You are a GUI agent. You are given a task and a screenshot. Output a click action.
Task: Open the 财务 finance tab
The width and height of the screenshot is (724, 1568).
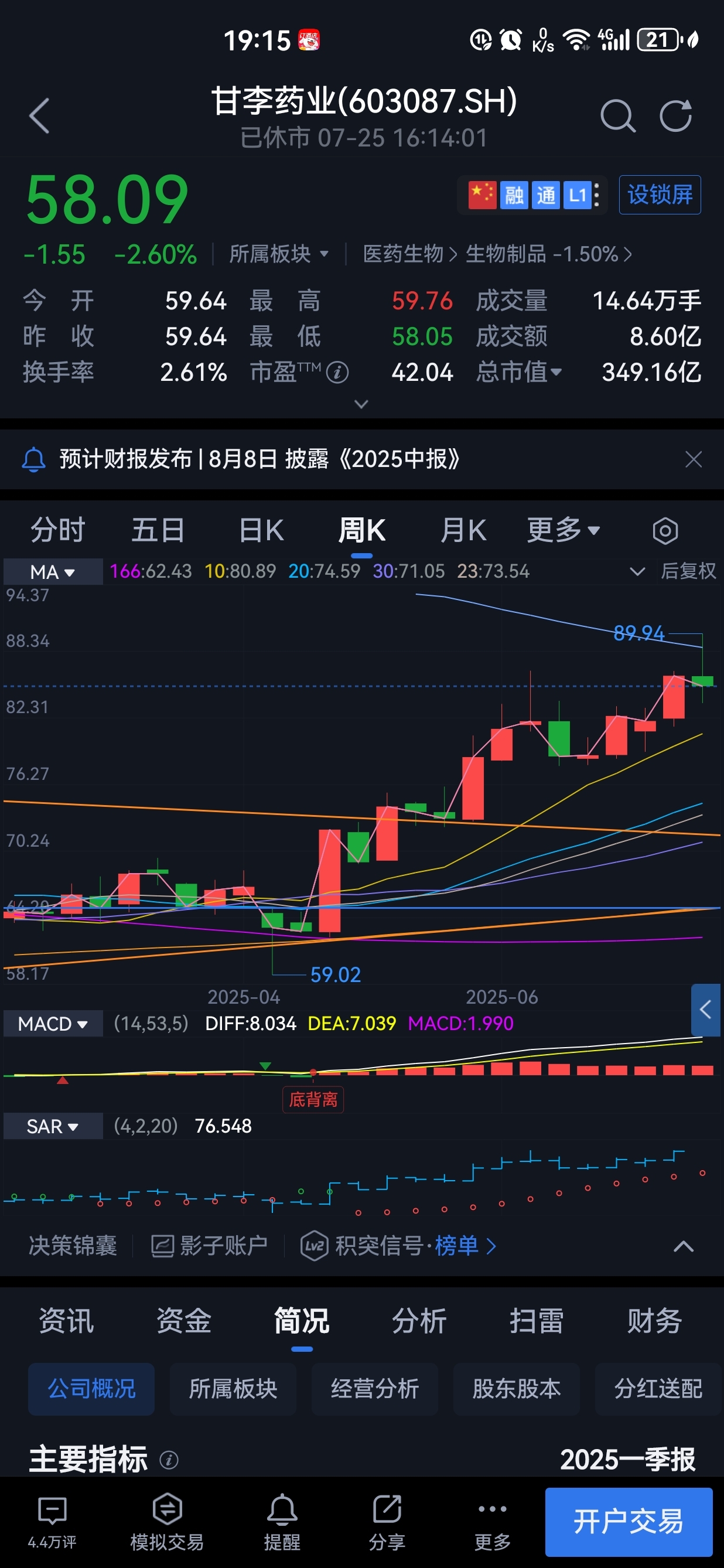pos(655,1321)
